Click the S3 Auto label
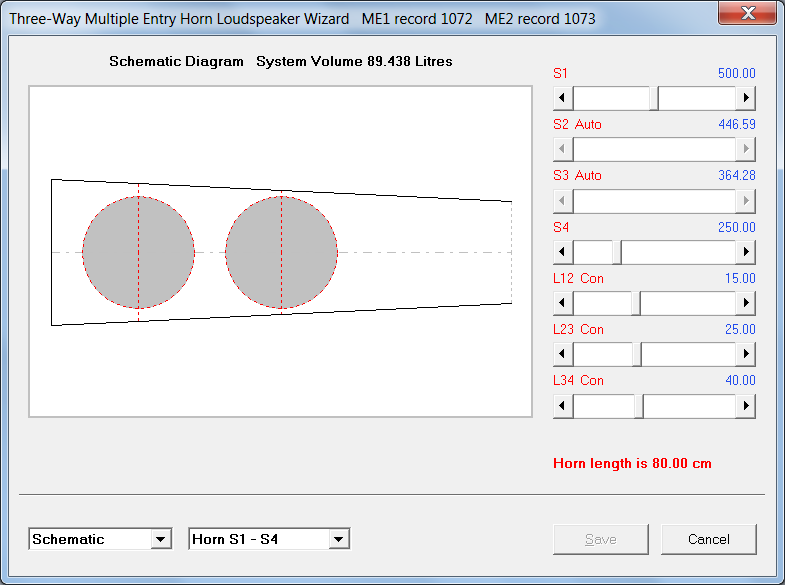 577,175
